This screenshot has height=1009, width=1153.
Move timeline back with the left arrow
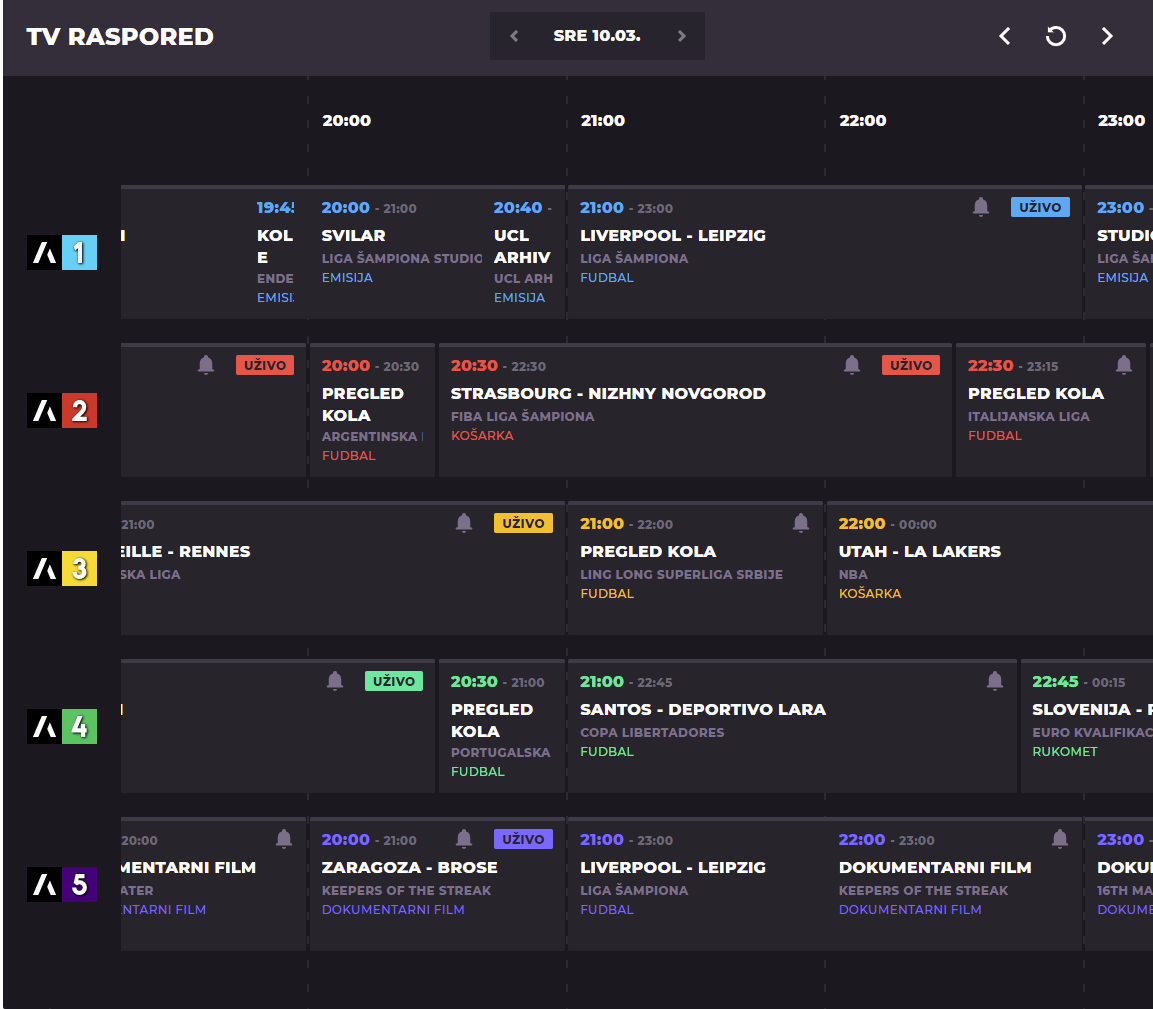click(1004, 36)
